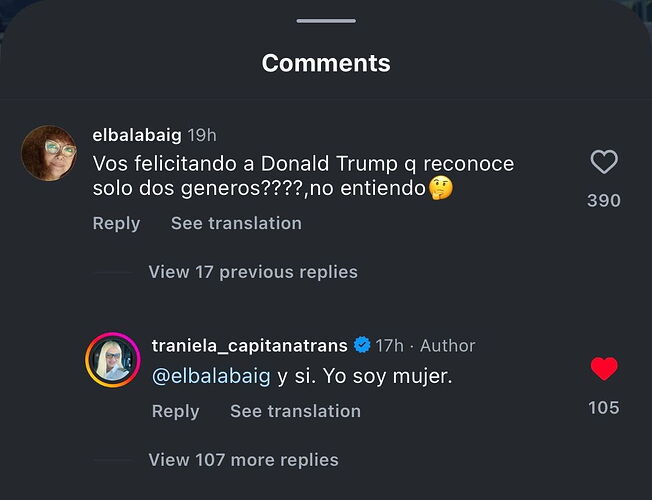The height and width of the screenshot is (500, 652).
Task: Expand View 17 previous replies
Action: click(x=253, y=272)
